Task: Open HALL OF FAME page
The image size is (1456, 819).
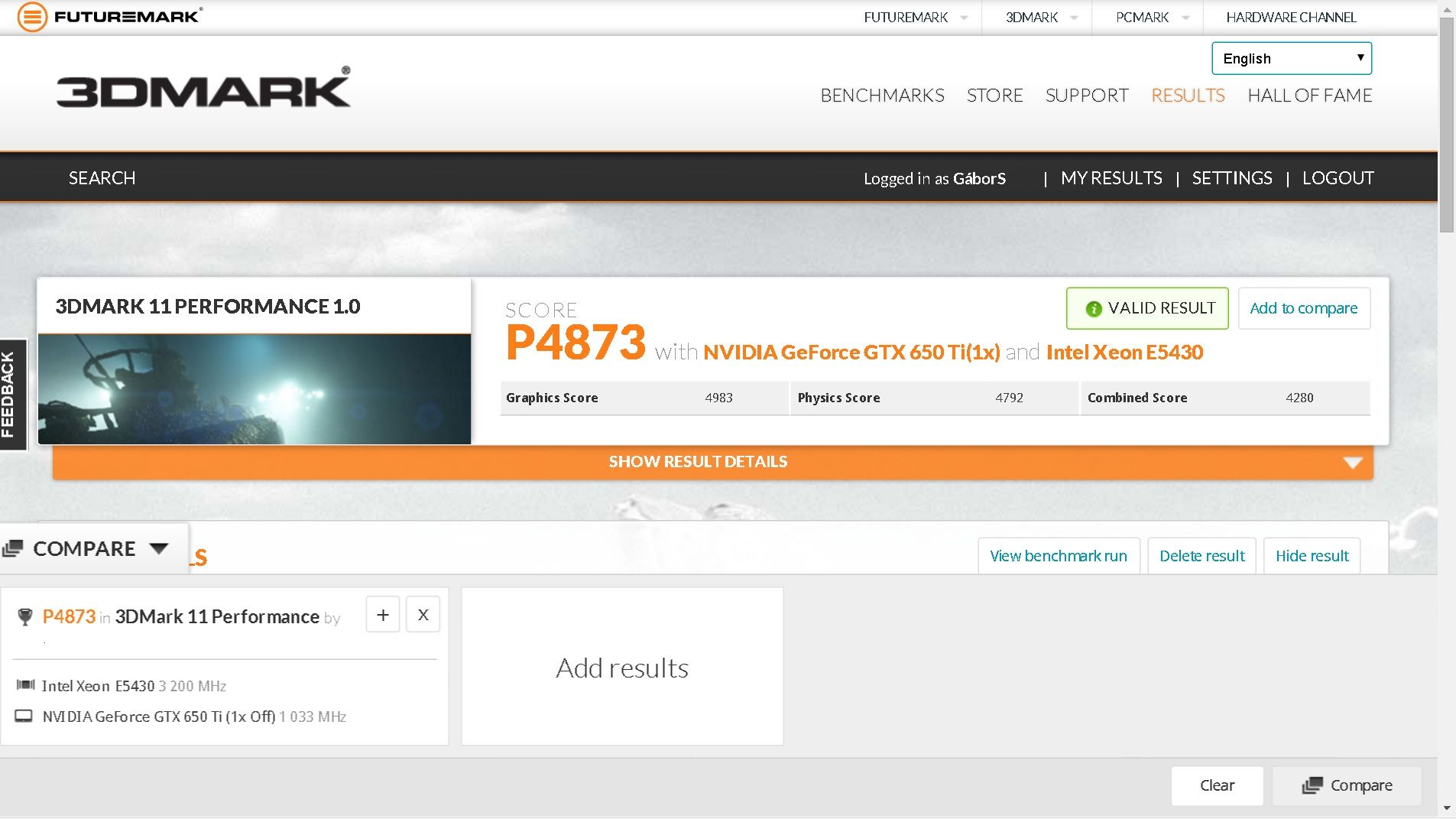Action: coord(1310,96)
